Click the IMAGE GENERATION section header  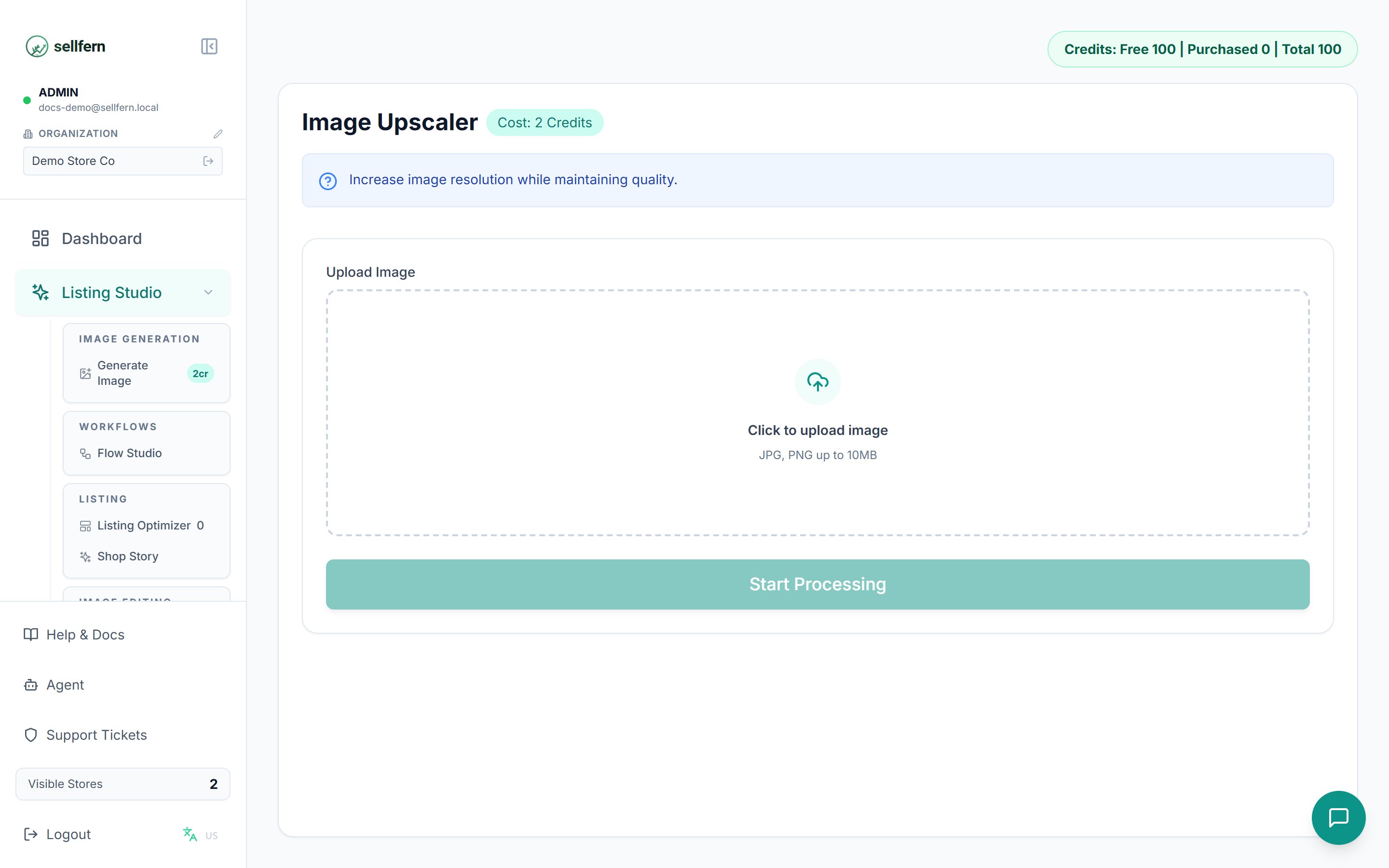pyautogui.click(x=139, y=339)
